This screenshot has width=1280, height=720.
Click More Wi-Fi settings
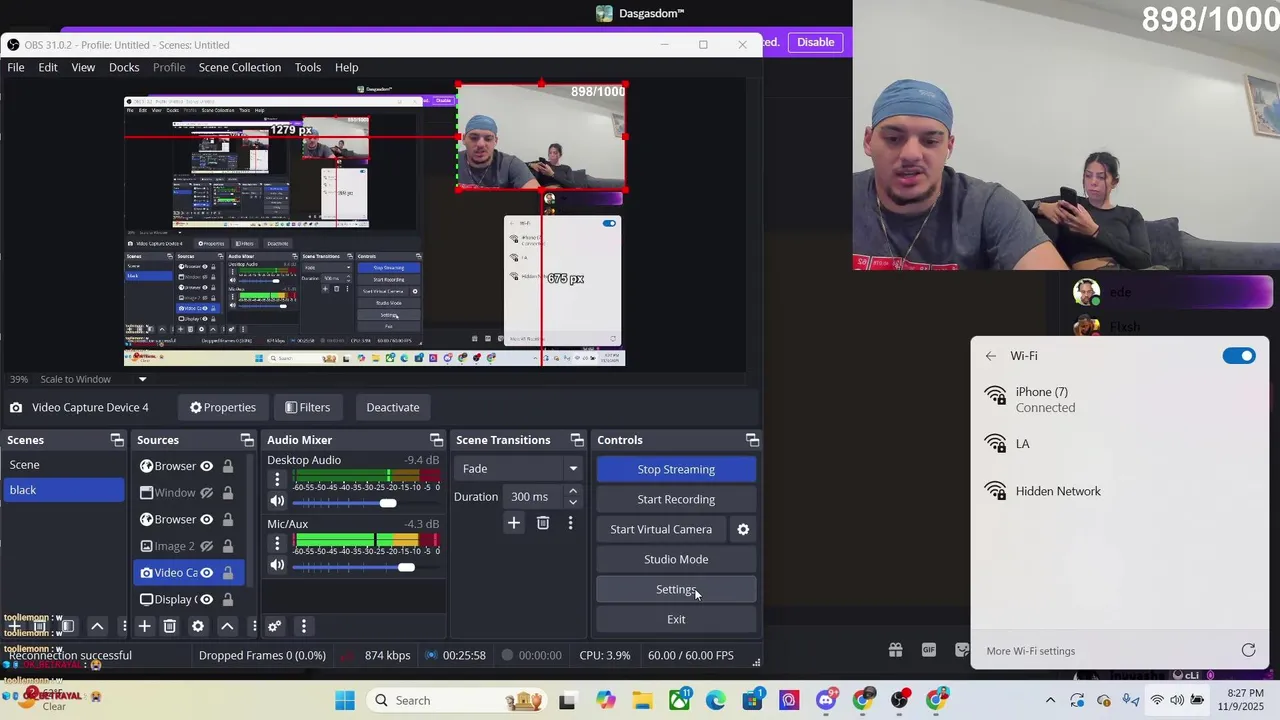click(x=1031, y=651)
